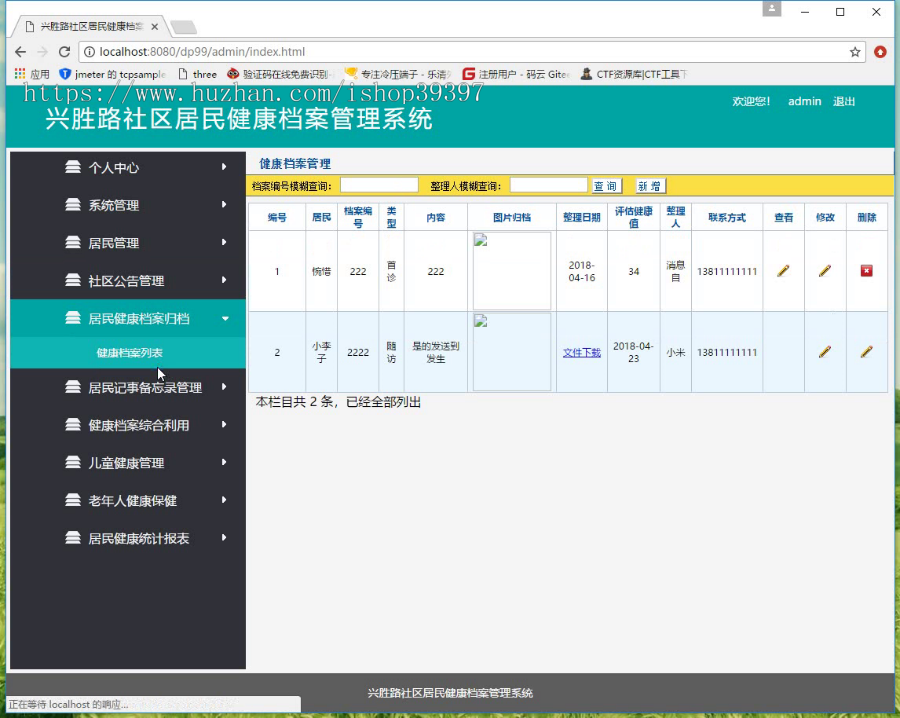Click the stack icon beside 居民管理
Screen dimensions: 900x718
[73, 243]
